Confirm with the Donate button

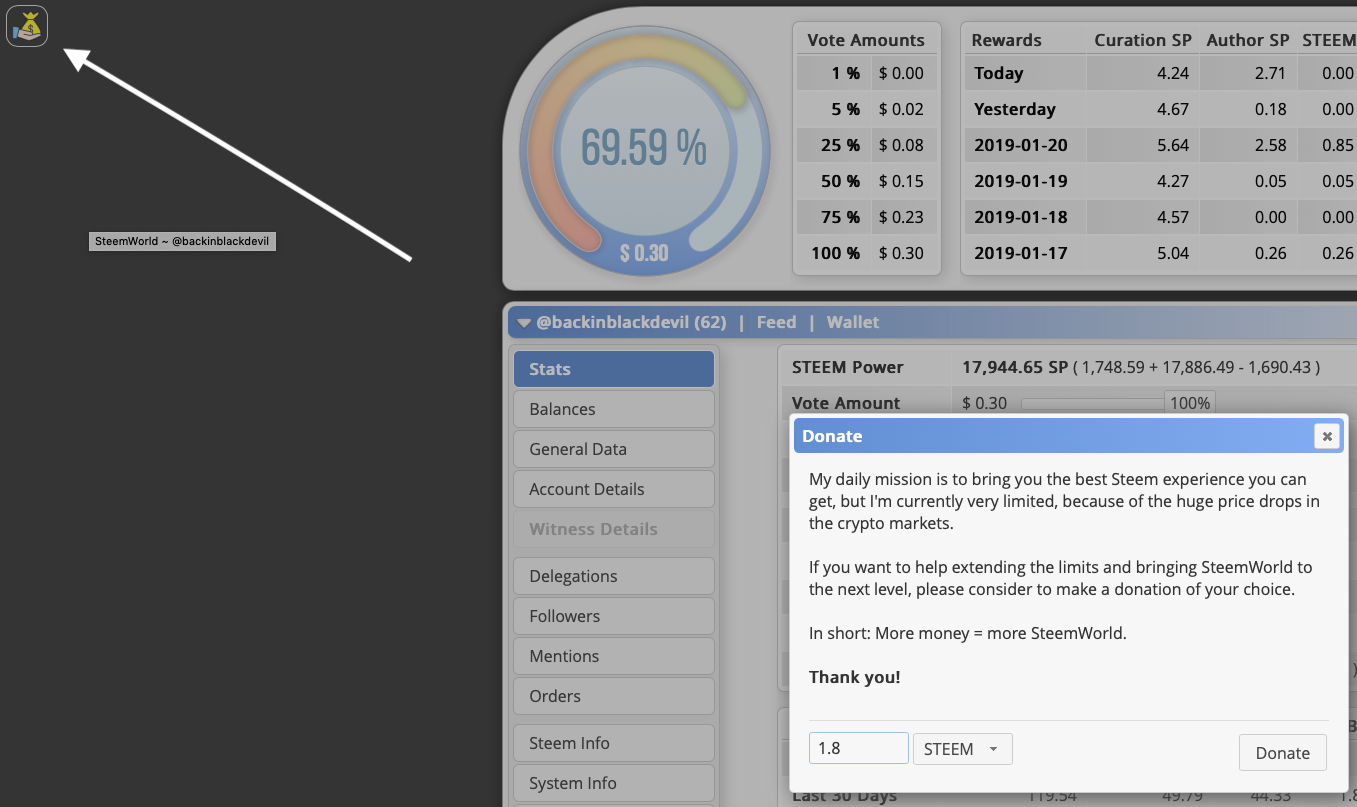(1282, 753)
